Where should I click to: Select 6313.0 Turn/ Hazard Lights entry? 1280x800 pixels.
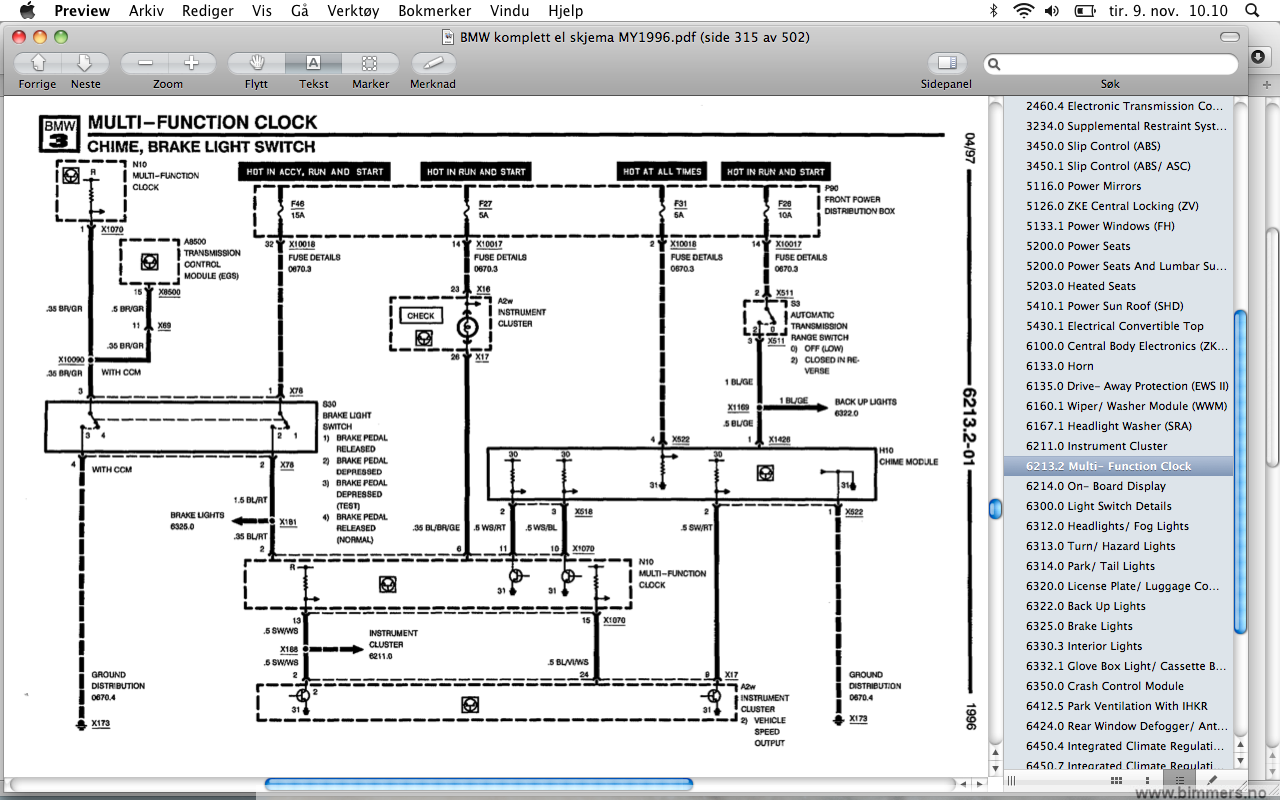tap(1119, 546)
